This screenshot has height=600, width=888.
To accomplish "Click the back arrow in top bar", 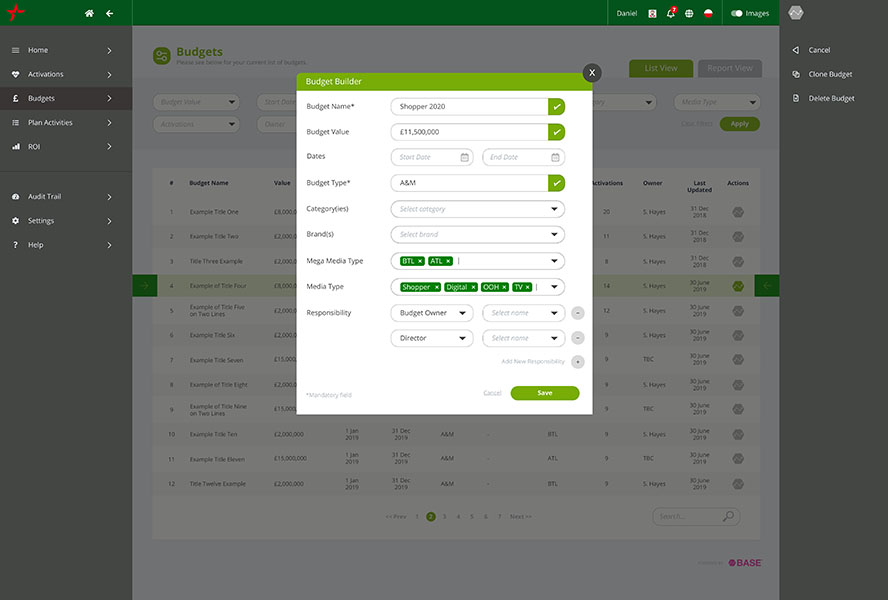I will pos(110,13).
